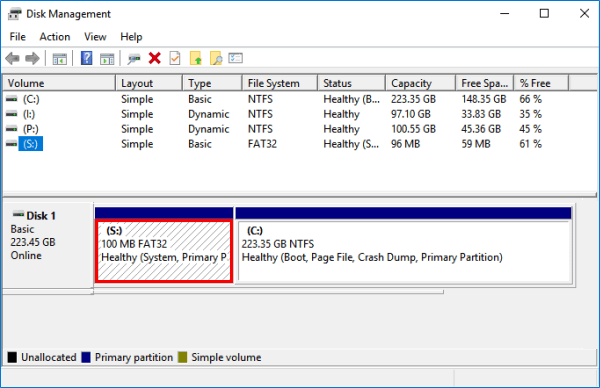Click the red X Delete icon
Viewport: 600px width, 388px height.
coord(155,58)
